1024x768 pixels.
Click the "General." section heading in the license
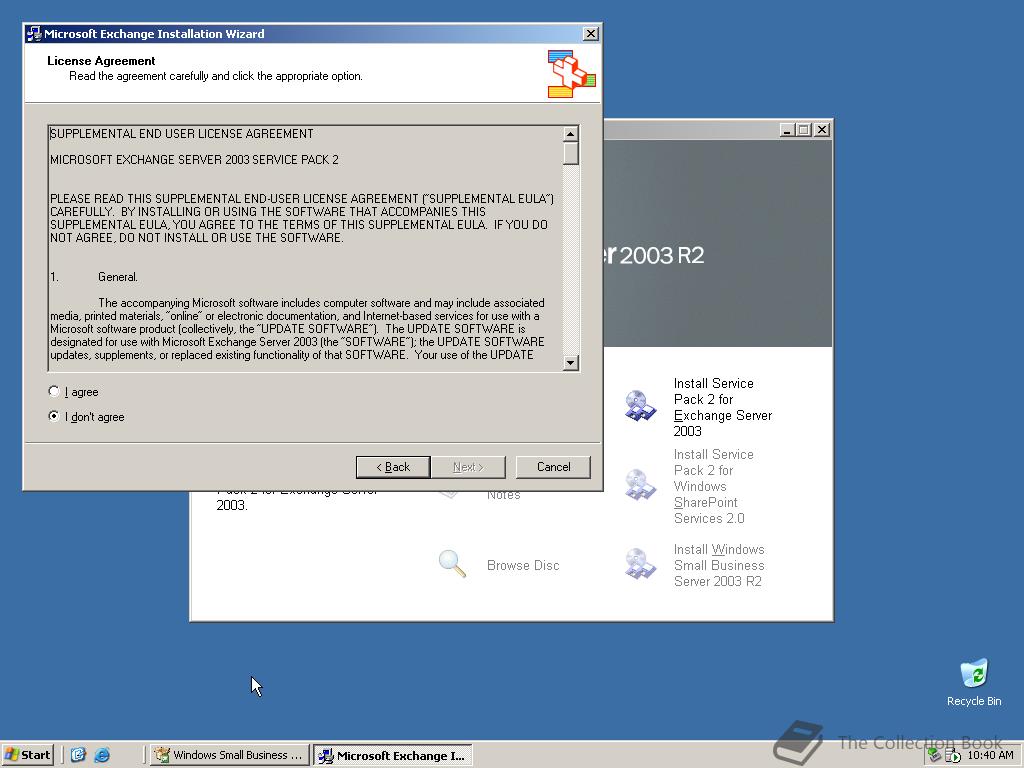(x=118, y=277)
